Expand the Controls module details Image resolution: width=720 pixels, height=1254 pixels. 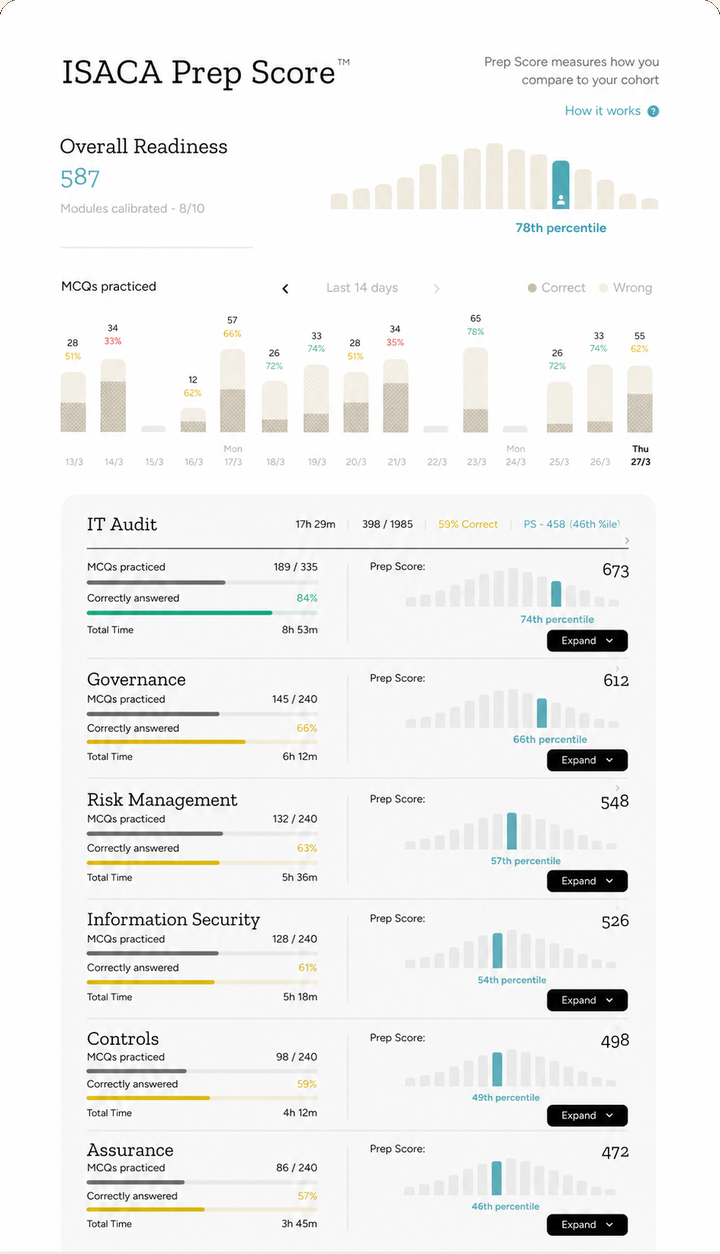click(x=587, y=1115)
